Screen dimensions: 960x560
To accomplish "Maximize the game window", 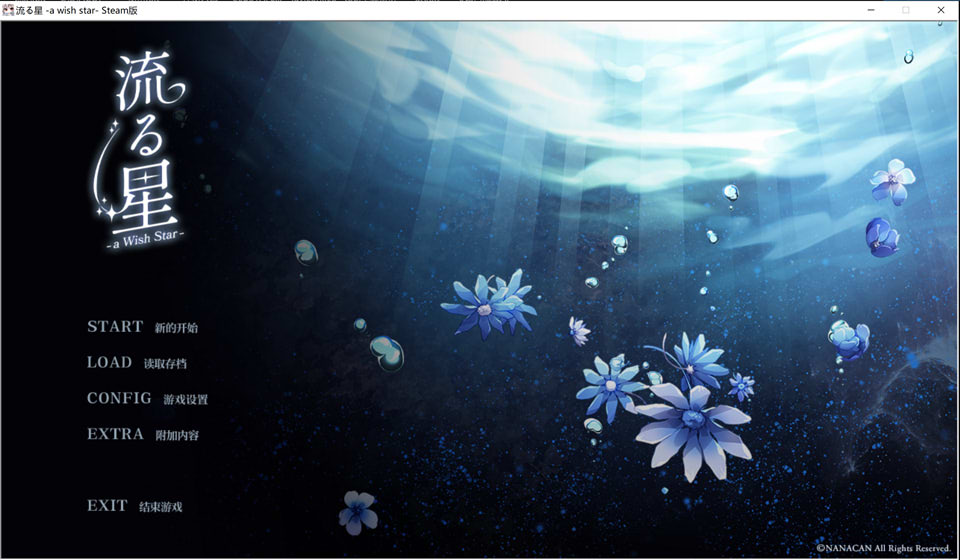I will point(906,10).
